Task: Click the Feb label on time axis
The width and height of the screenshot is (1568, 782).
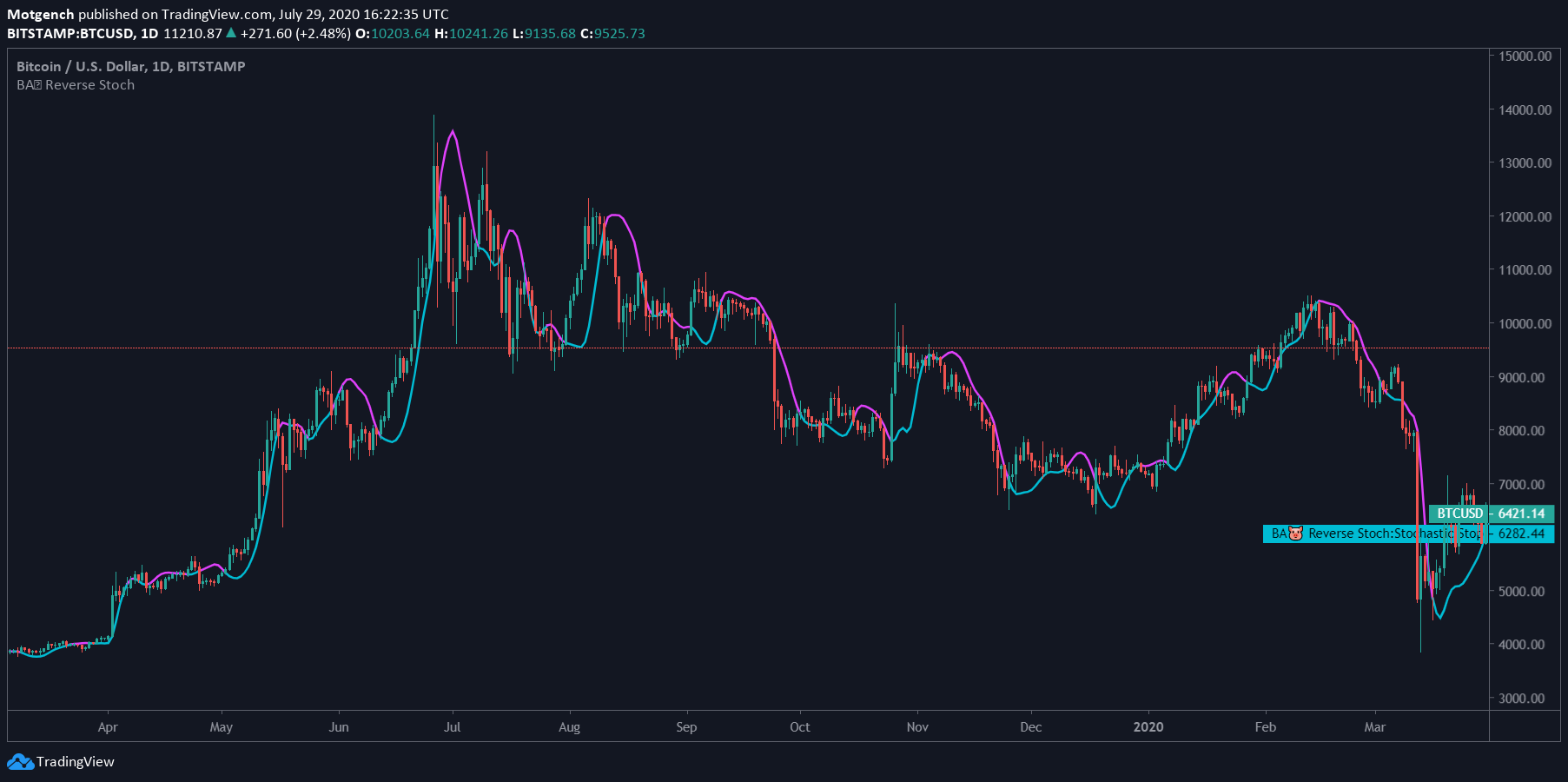Action: coord(1266,727)
